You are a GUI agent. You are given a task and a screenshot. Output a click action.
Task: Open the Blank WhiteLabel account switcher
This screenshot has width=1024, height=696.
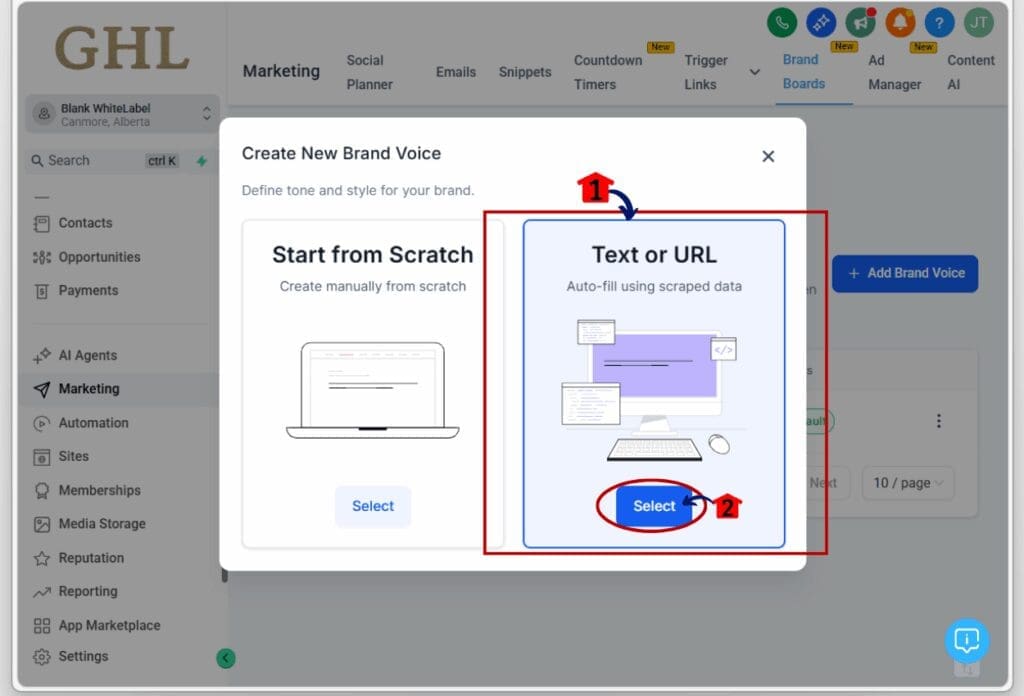pos(122,114)
